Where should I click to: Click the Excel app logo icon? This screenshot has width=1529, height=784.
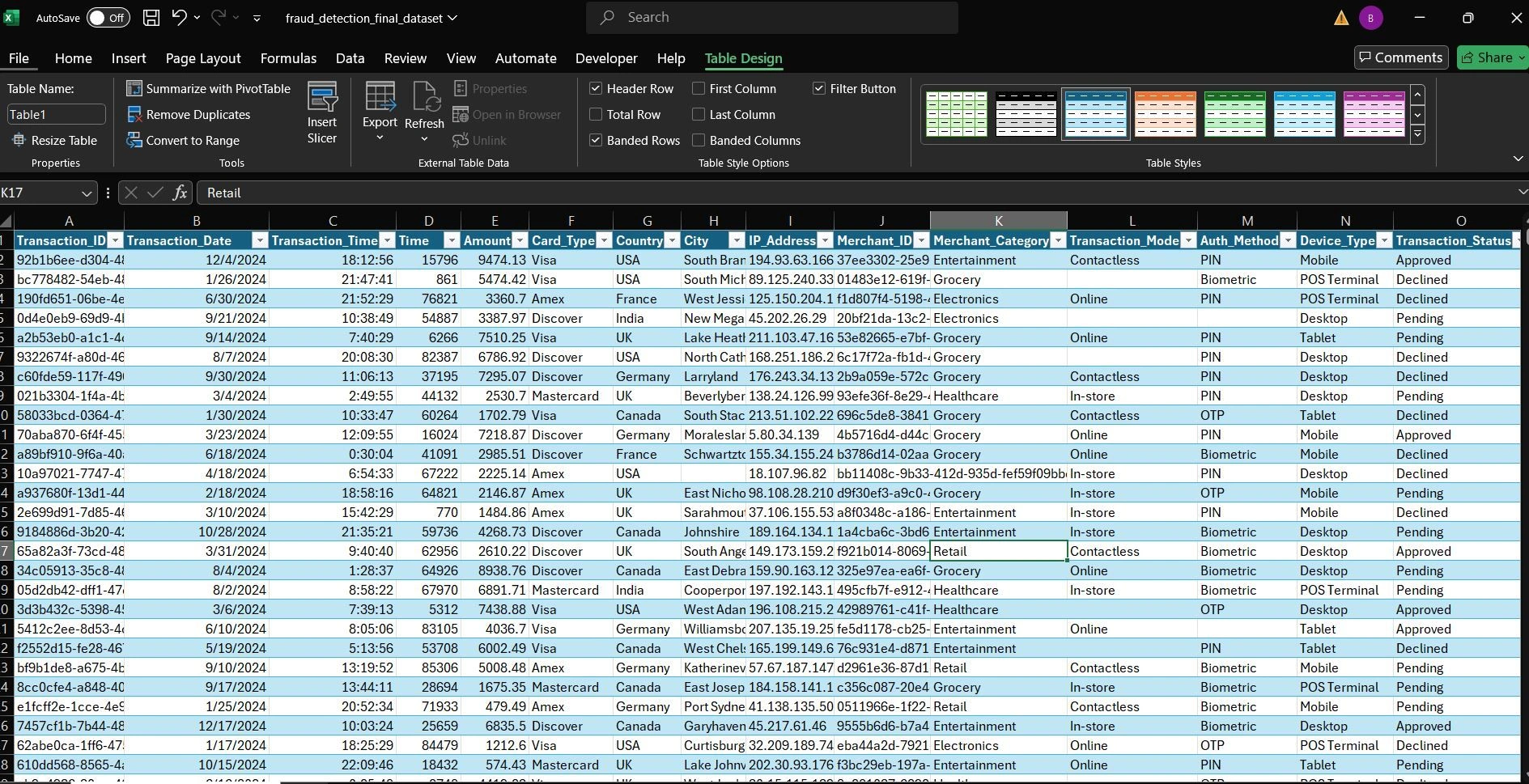point(12,18)
